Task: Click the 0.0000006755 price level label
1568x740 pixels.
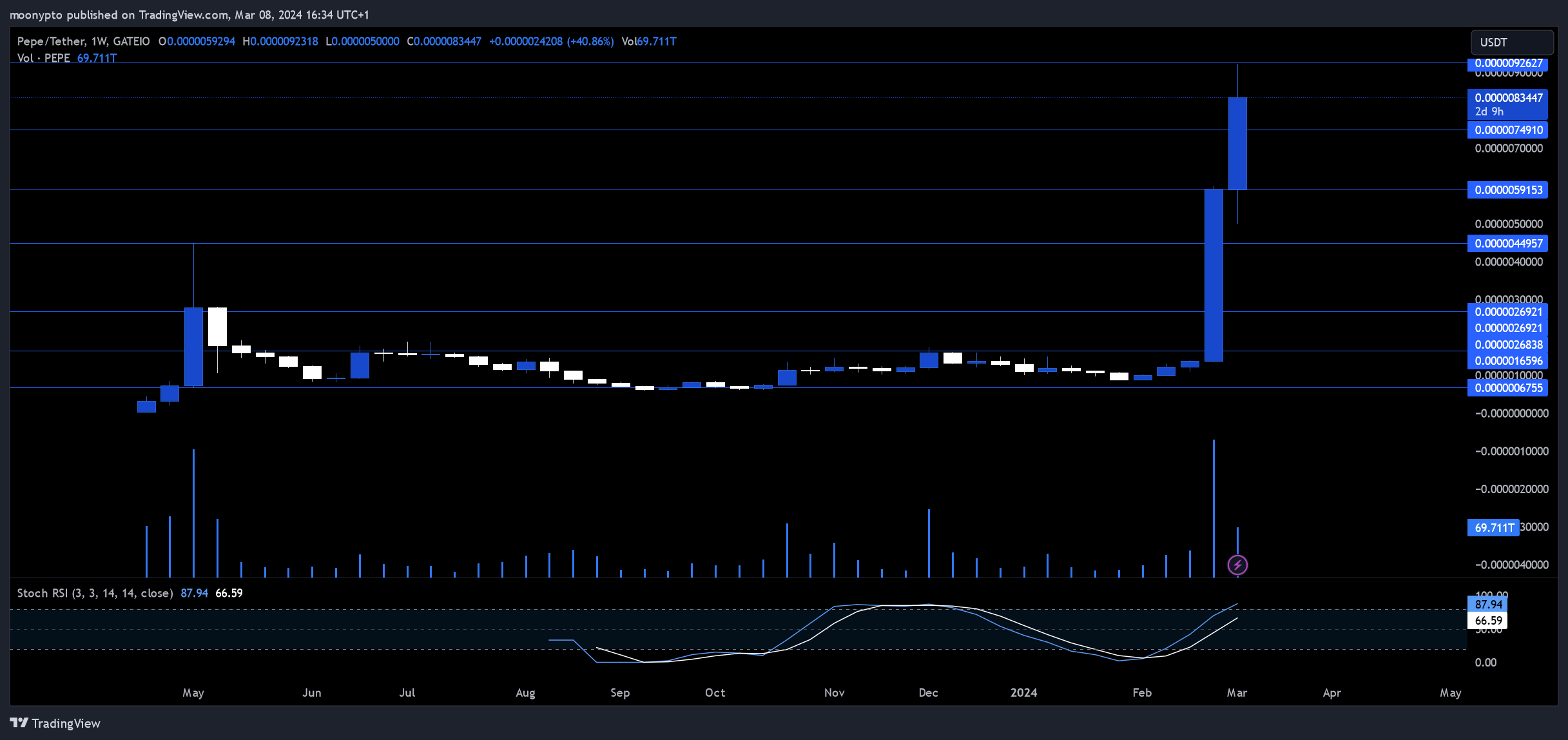Action: click(x=1508, y=388)
